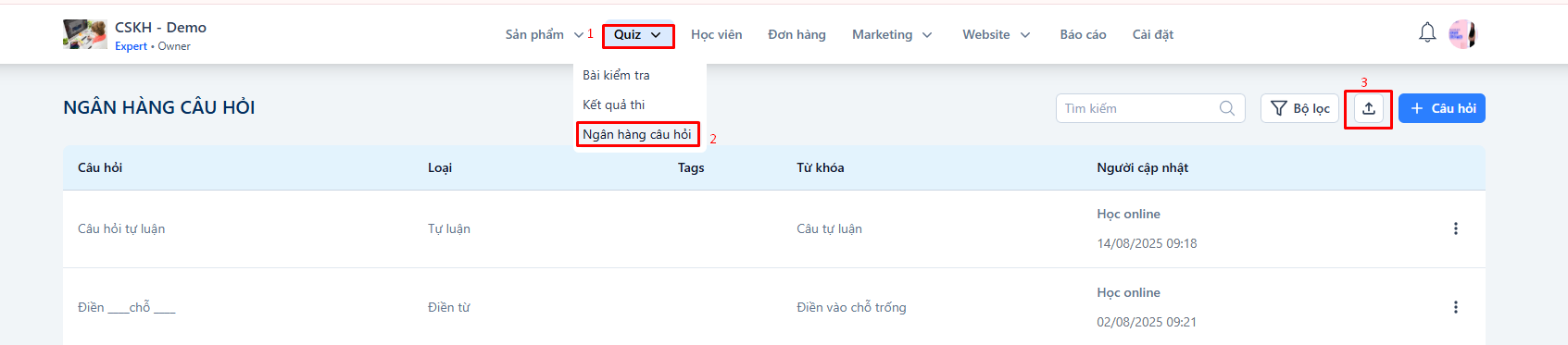Open the Đơn hàng page

click(797, 34)
